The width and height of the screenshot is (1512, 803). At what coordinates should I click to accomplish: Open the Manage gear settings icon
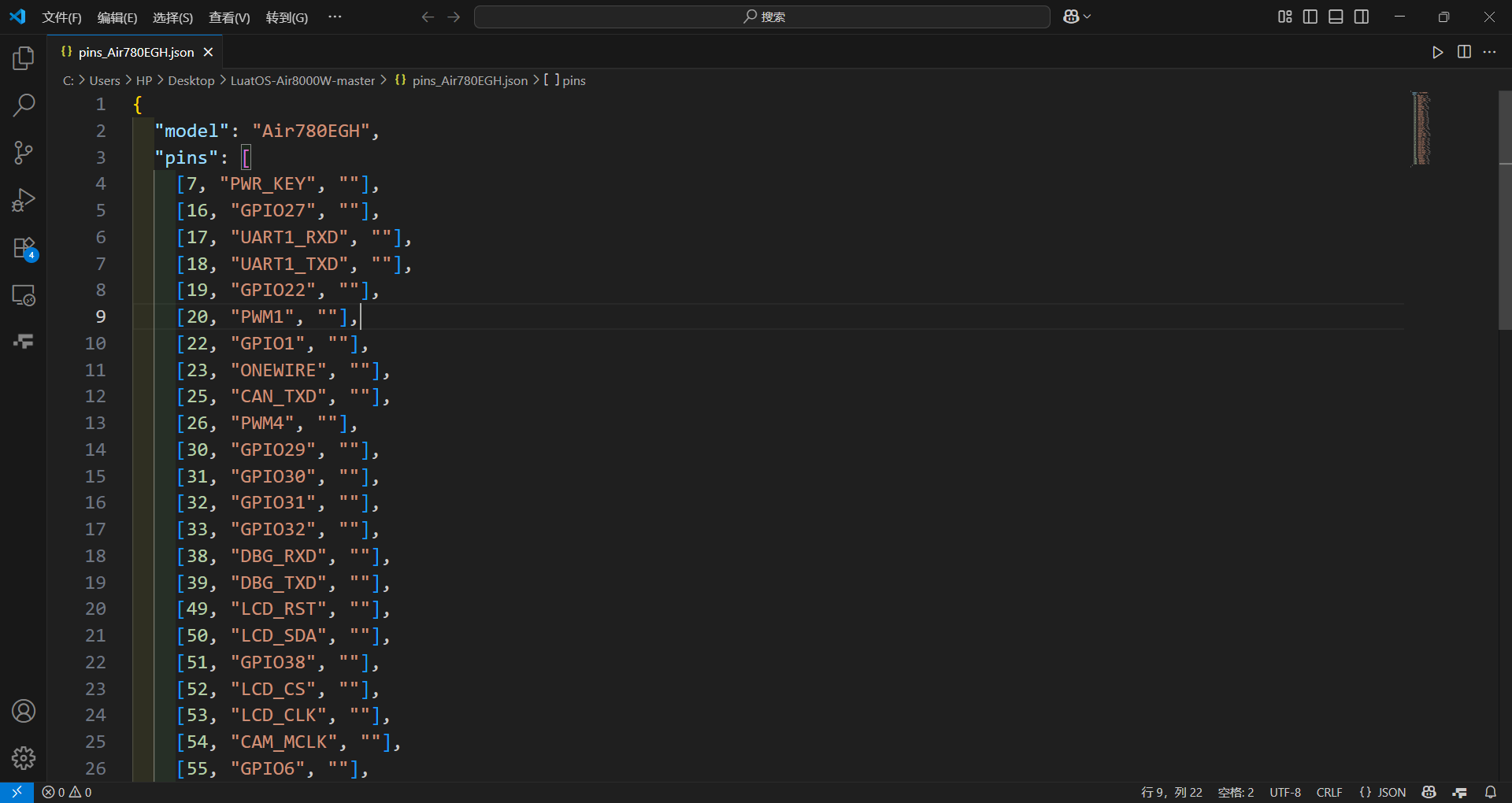(24, 758)
